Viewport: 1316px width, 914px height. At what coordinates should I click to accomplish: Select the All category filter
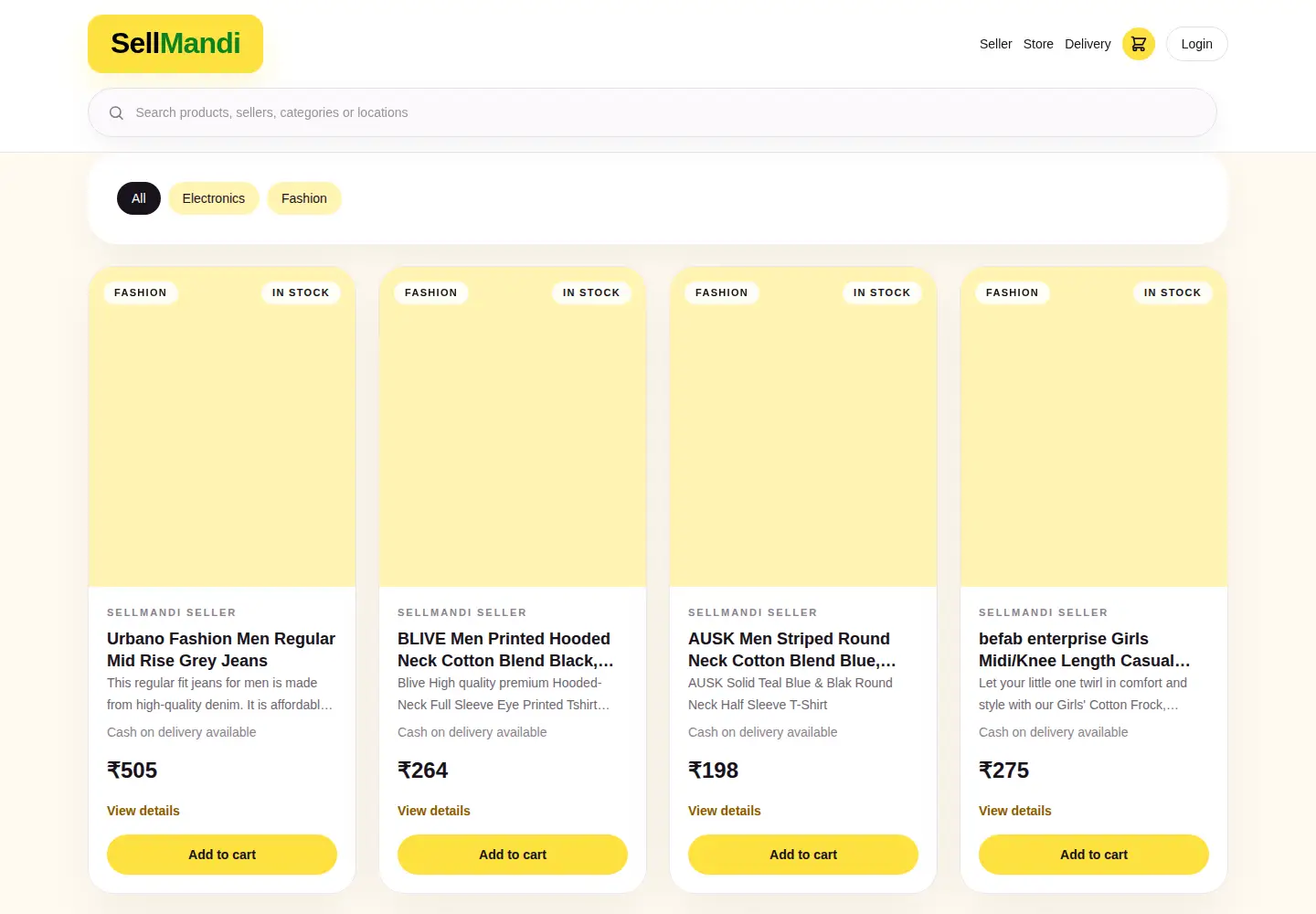139,198
